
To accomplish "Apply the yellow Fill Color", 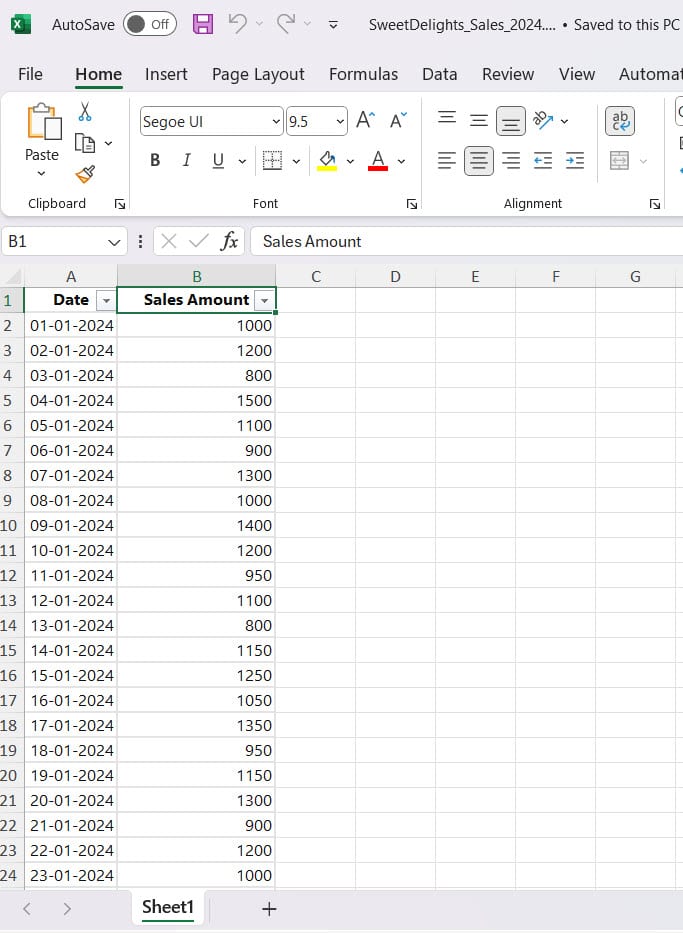I will (x=327, y=160).
